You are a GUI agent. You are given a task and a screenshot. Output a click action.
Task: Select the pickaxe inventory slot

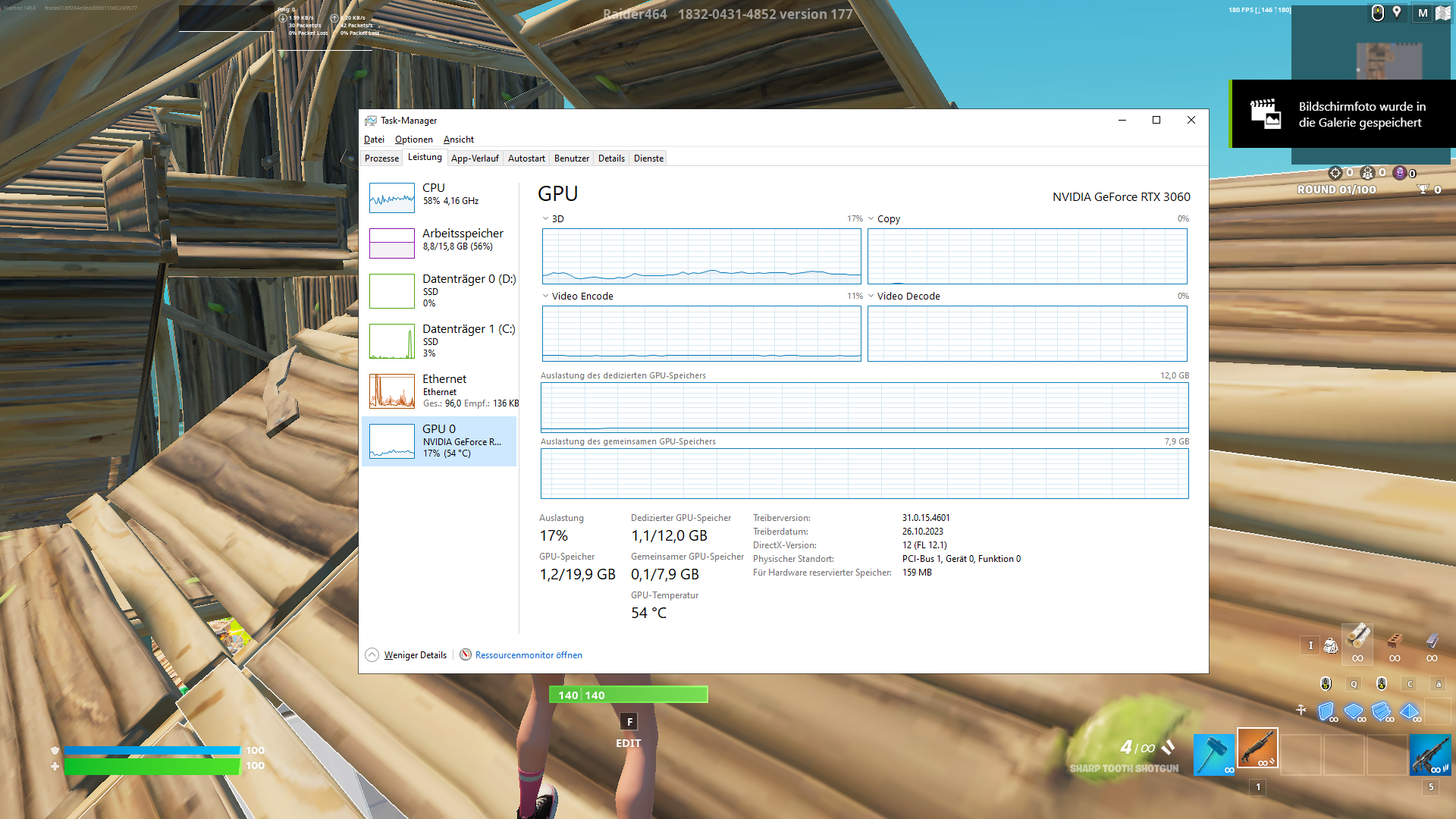point(1213,754)
